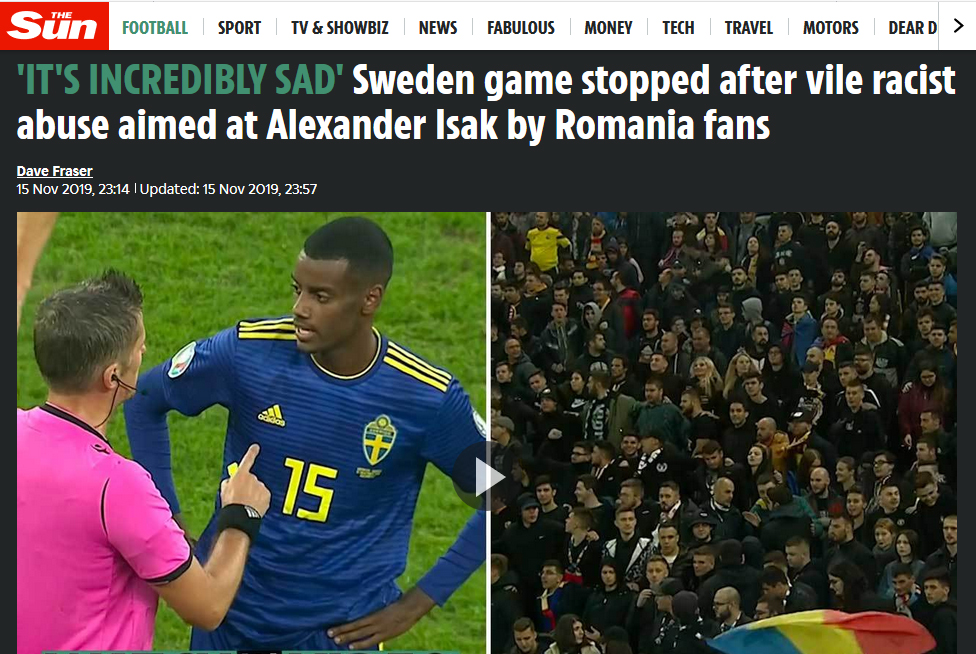The image size is (976, 654).
Task: Open the MOTORS section
Action: tap(830, 28)
